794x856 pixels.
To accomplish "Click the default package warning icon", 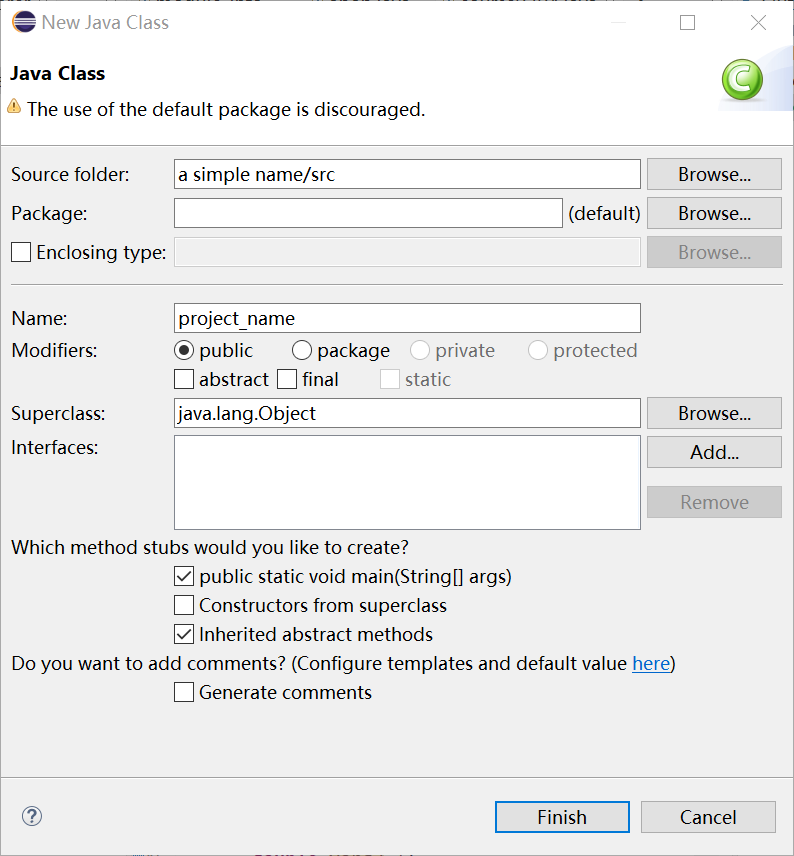I will pyautogui.click(x=14, y=106).
